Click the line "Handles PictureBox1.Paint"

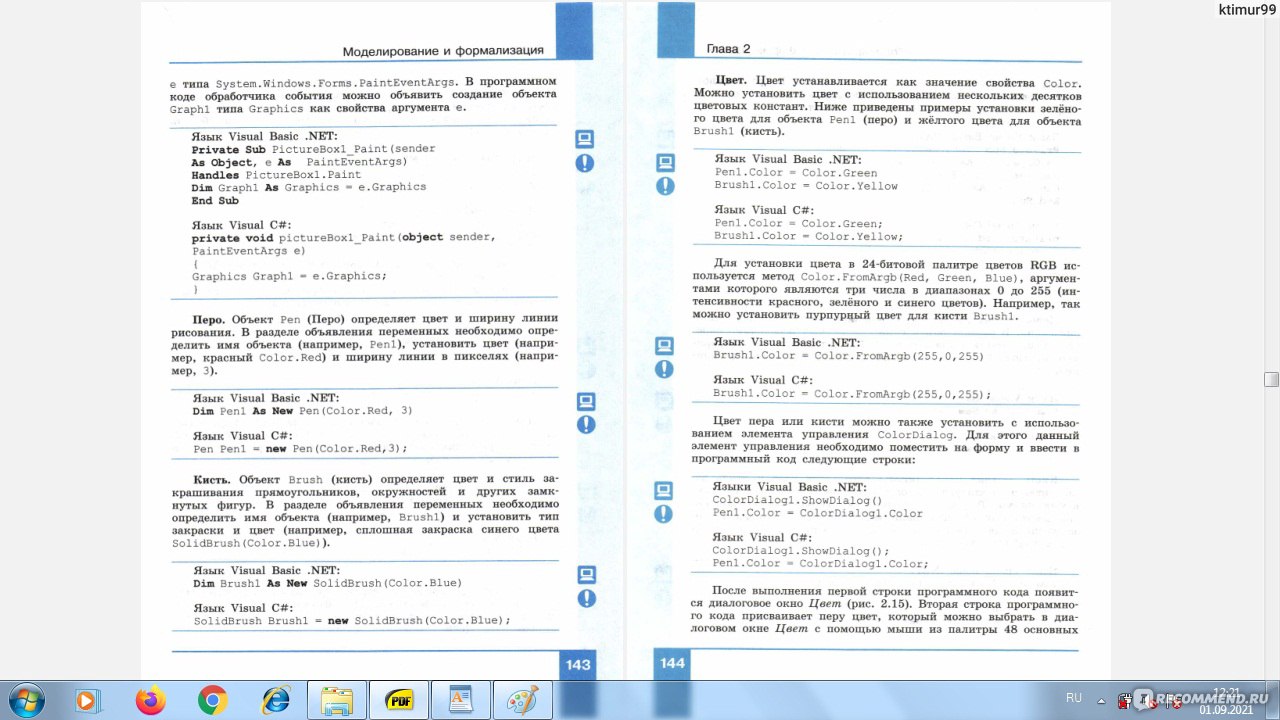276,174
